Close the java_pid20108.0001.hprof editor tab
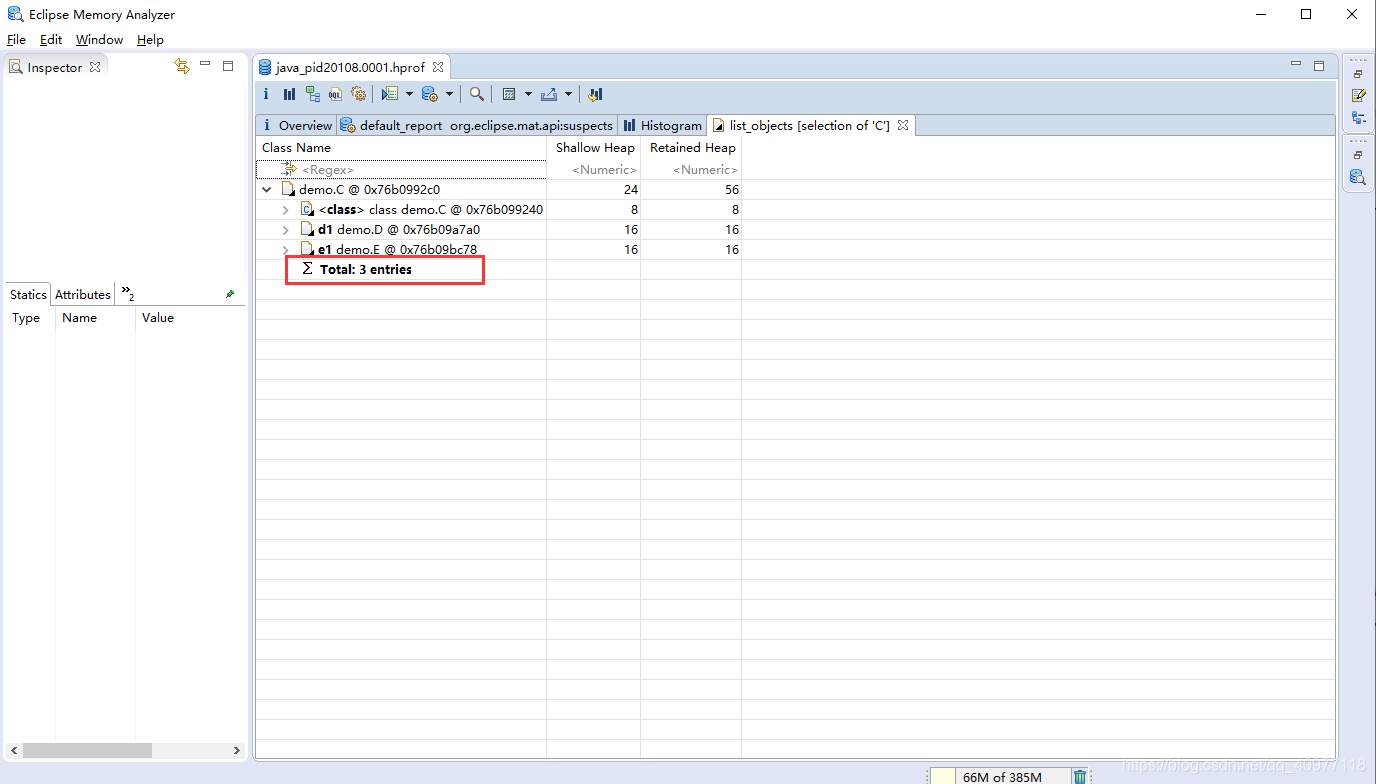Viewport: 1376px width, 784px height. point(438,67)
